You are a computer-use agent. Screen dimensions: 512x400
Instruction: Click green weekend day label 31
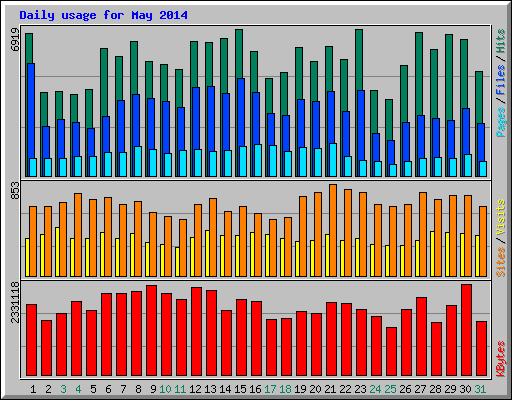[480, 389]
